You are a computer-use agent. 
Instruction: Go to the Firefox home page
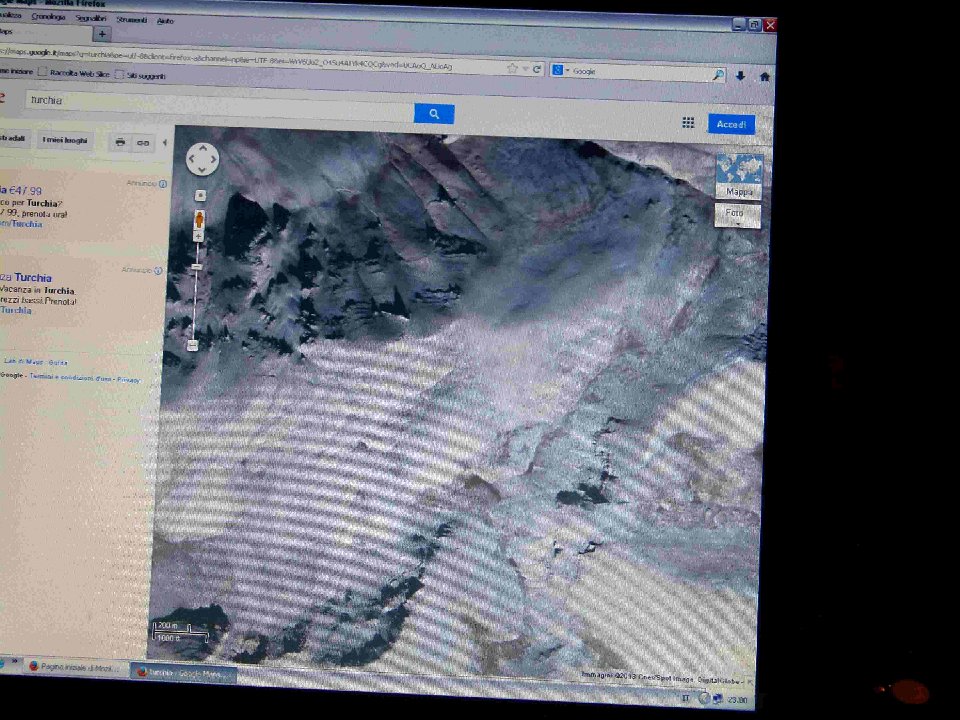(x=765, y=77)
